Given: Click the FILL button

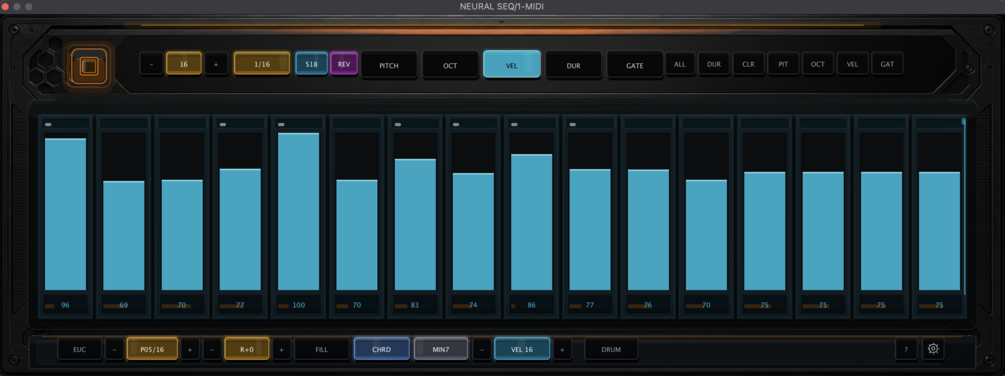Looking at the screenshot, I should [x=322, y=349].
